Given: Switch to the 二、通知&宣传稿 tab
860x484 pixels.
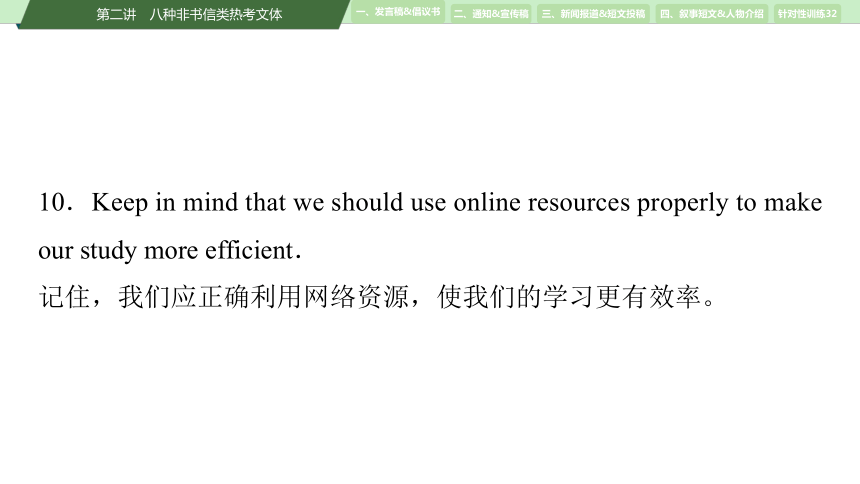Looking at the screenshot, I should click(x=491, y=14).
